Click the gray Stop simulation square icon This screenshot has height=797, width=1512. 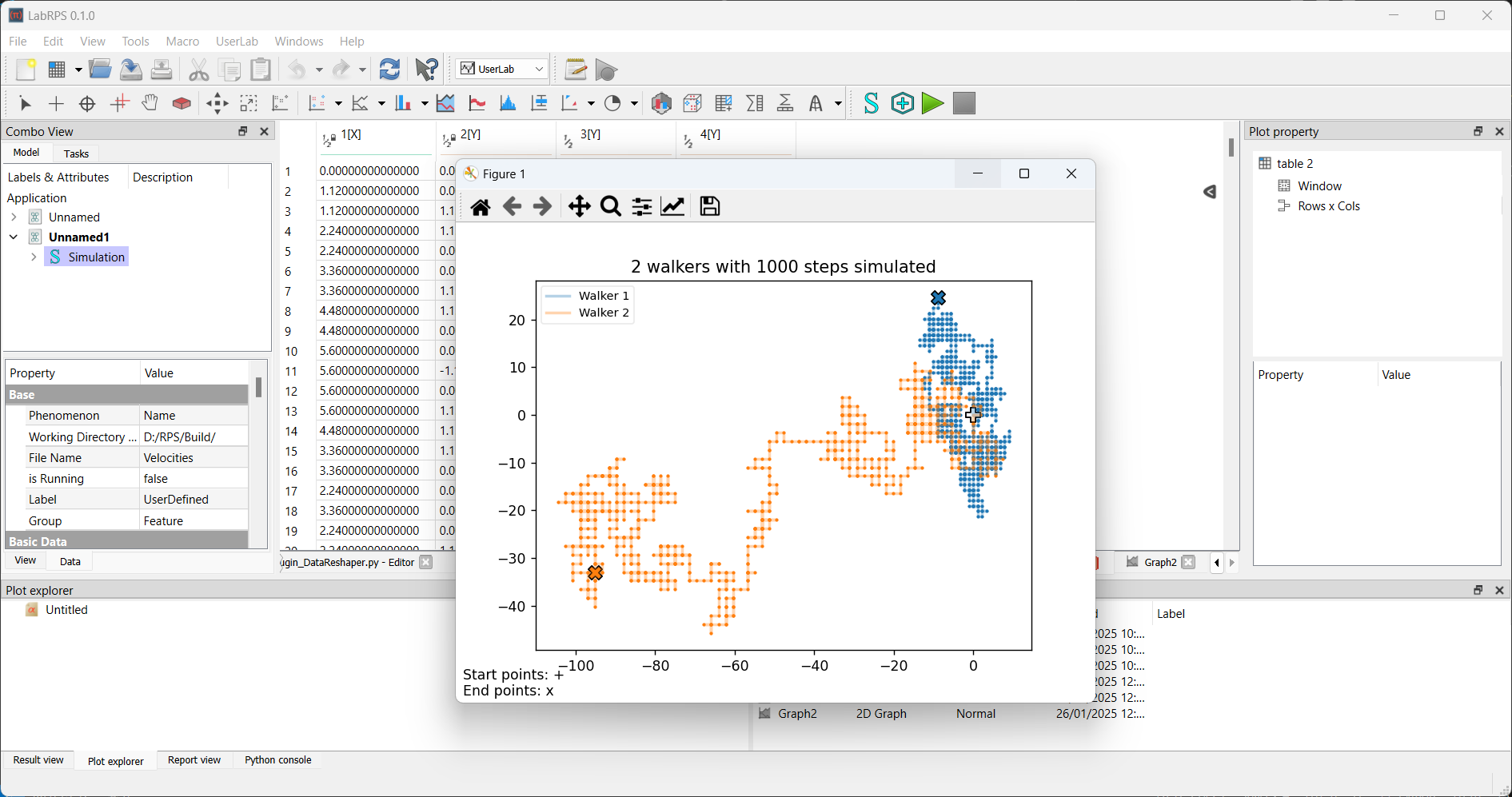964,103
